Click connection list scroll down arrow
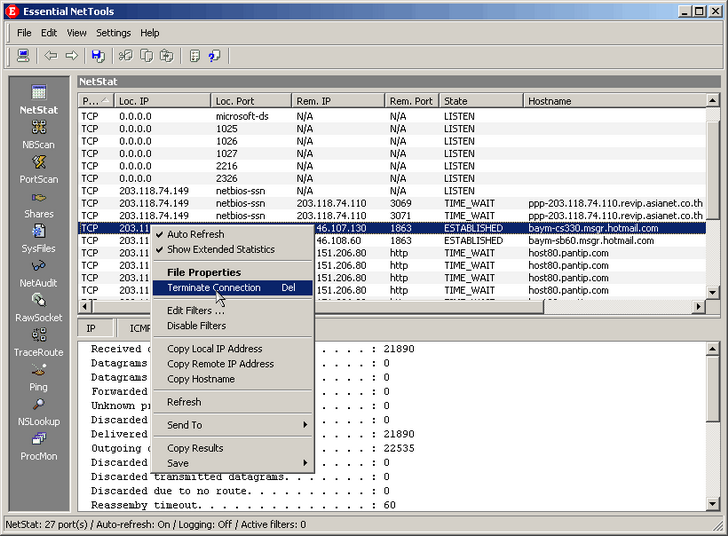 pos(713,292)
